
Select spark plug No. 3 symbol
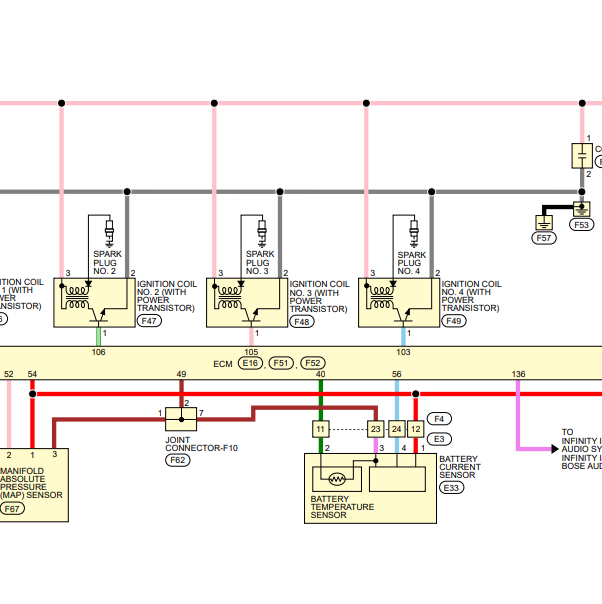[x=262, y=232]
